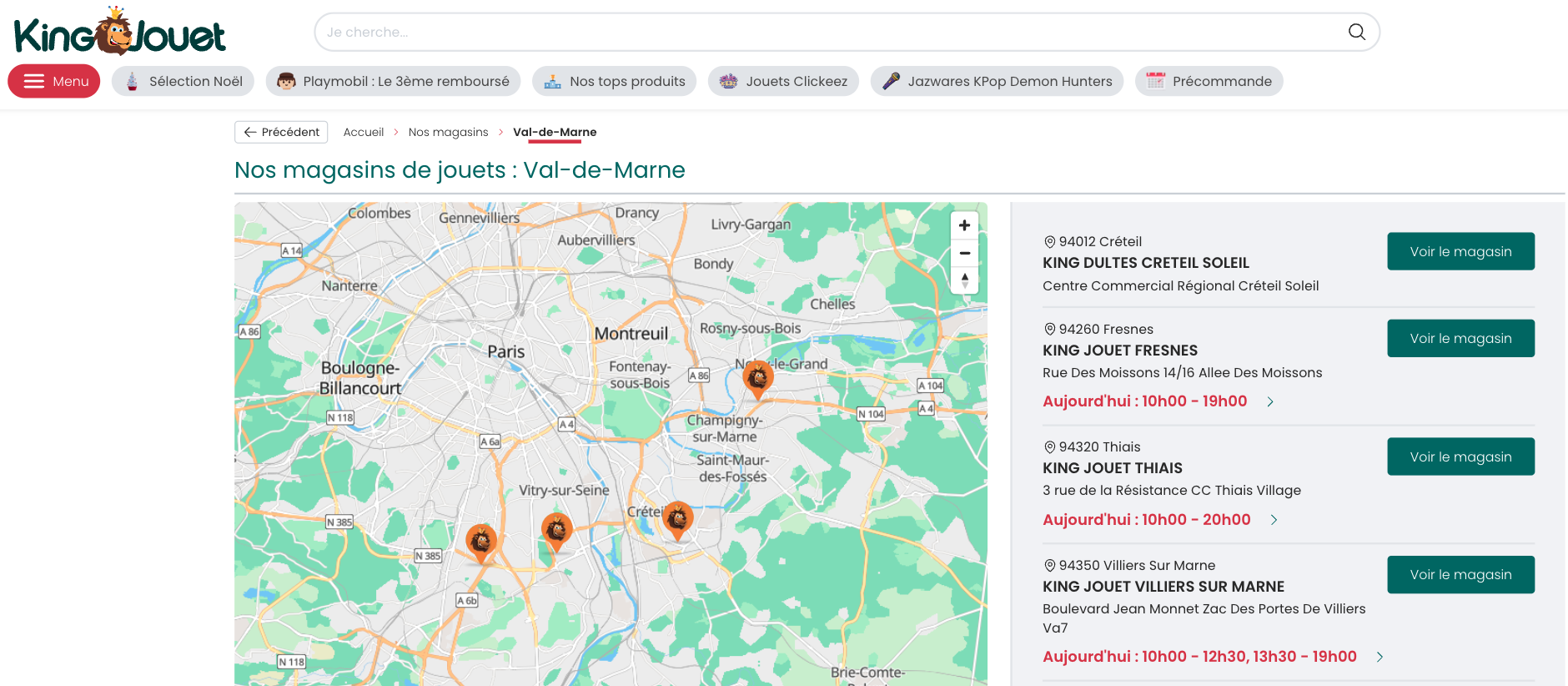
Task: View the Villiers Sur Marne store
Action: 1460,574
